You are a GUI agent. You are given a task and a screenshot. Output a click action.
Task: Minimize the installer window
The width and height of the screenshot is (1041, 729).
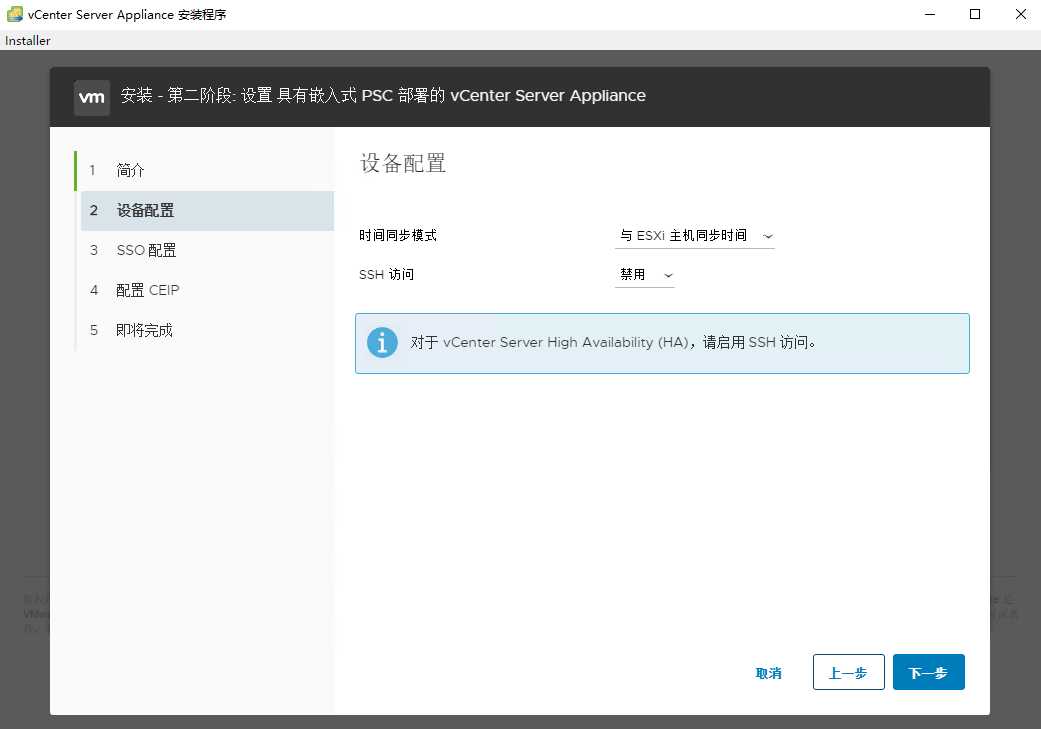pyautogui.click(x=928, y=14)
